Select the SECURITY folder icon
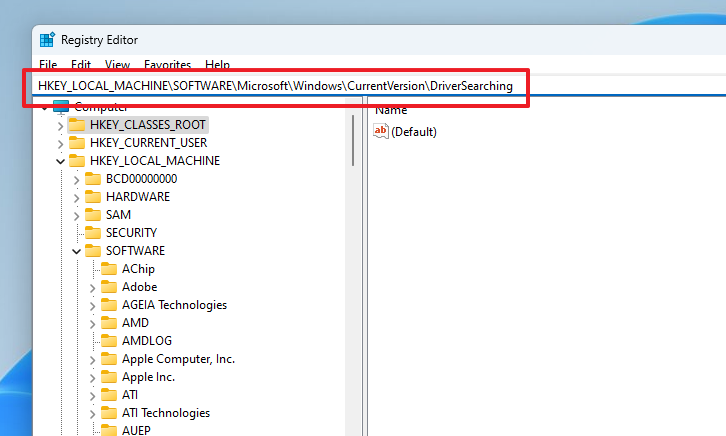726x436 pixels. click(93, 233)
